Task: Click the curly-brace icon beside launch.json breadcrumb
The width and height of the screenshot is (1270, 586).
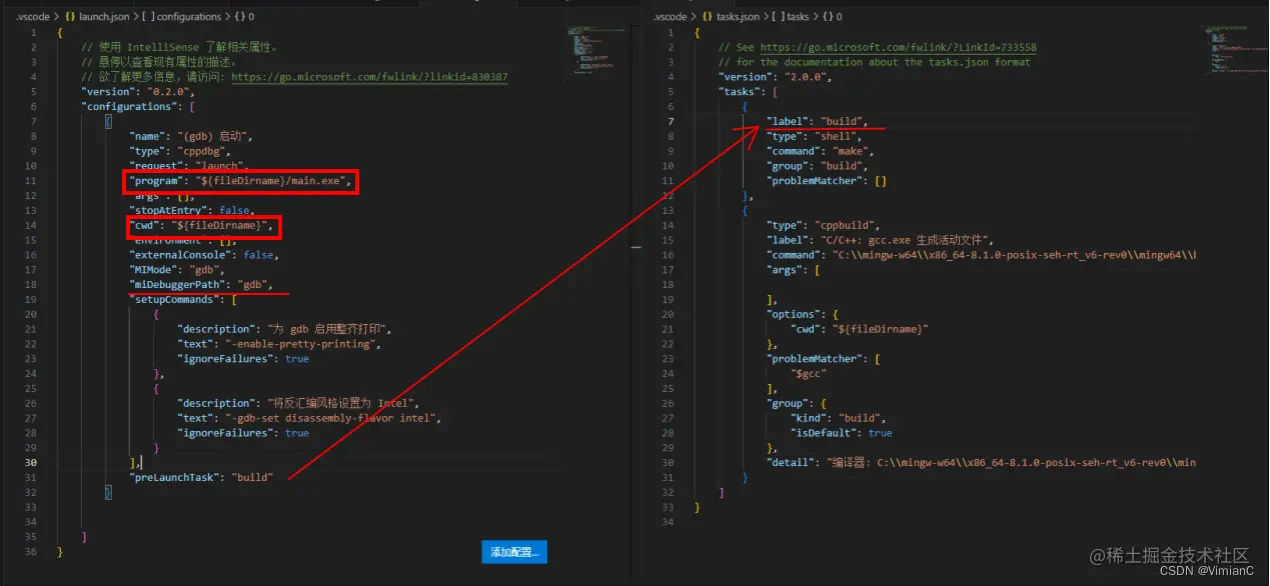Action: pos(71,17)
